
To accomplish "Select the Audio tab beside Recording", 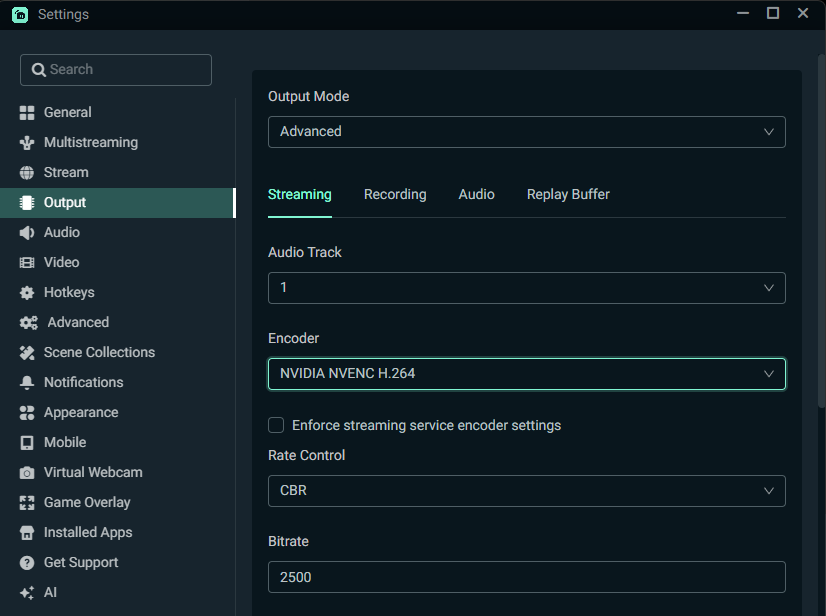I will [476, 194].
